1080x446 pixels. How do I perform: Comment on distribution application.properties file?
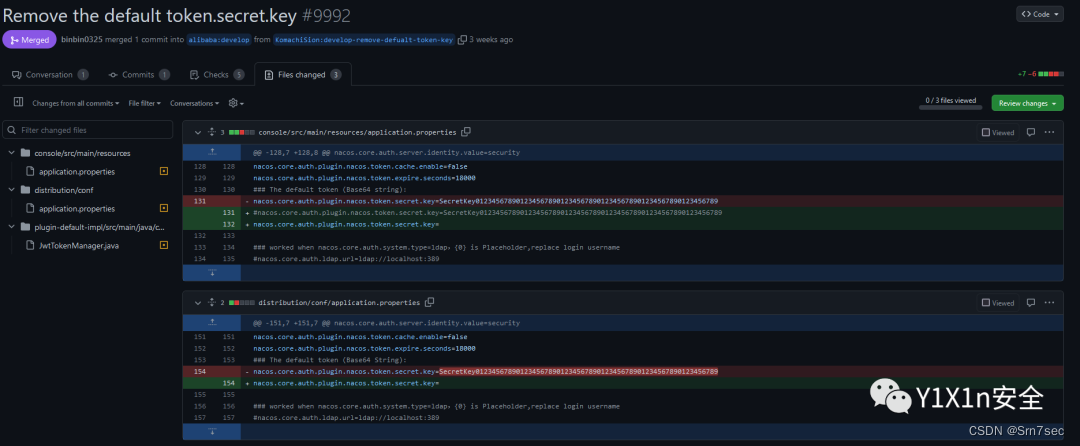click(1030, 302)
